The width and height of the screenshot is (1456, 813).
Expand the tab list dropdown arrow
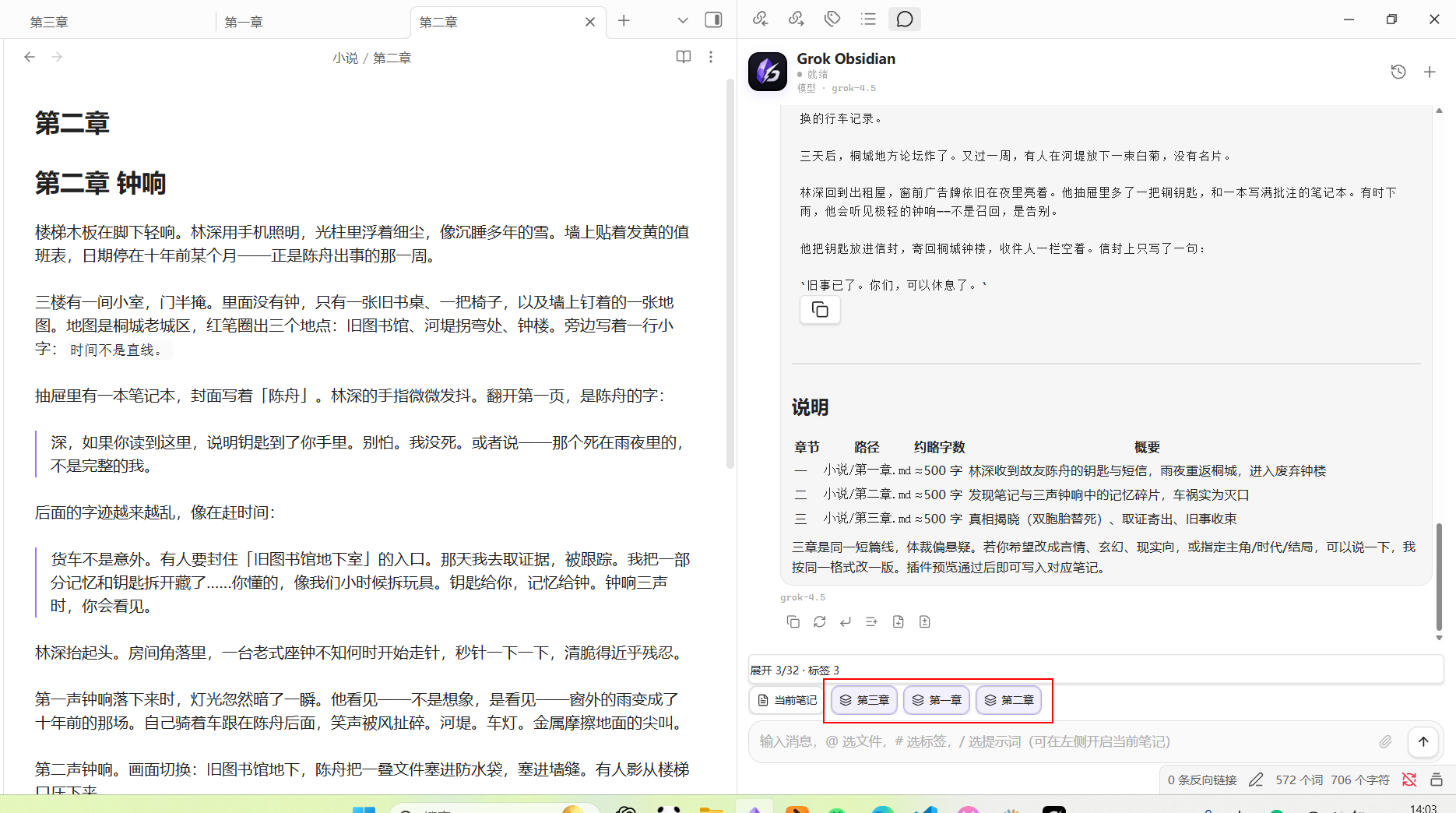pyautogui.click(x=683, y=21)
